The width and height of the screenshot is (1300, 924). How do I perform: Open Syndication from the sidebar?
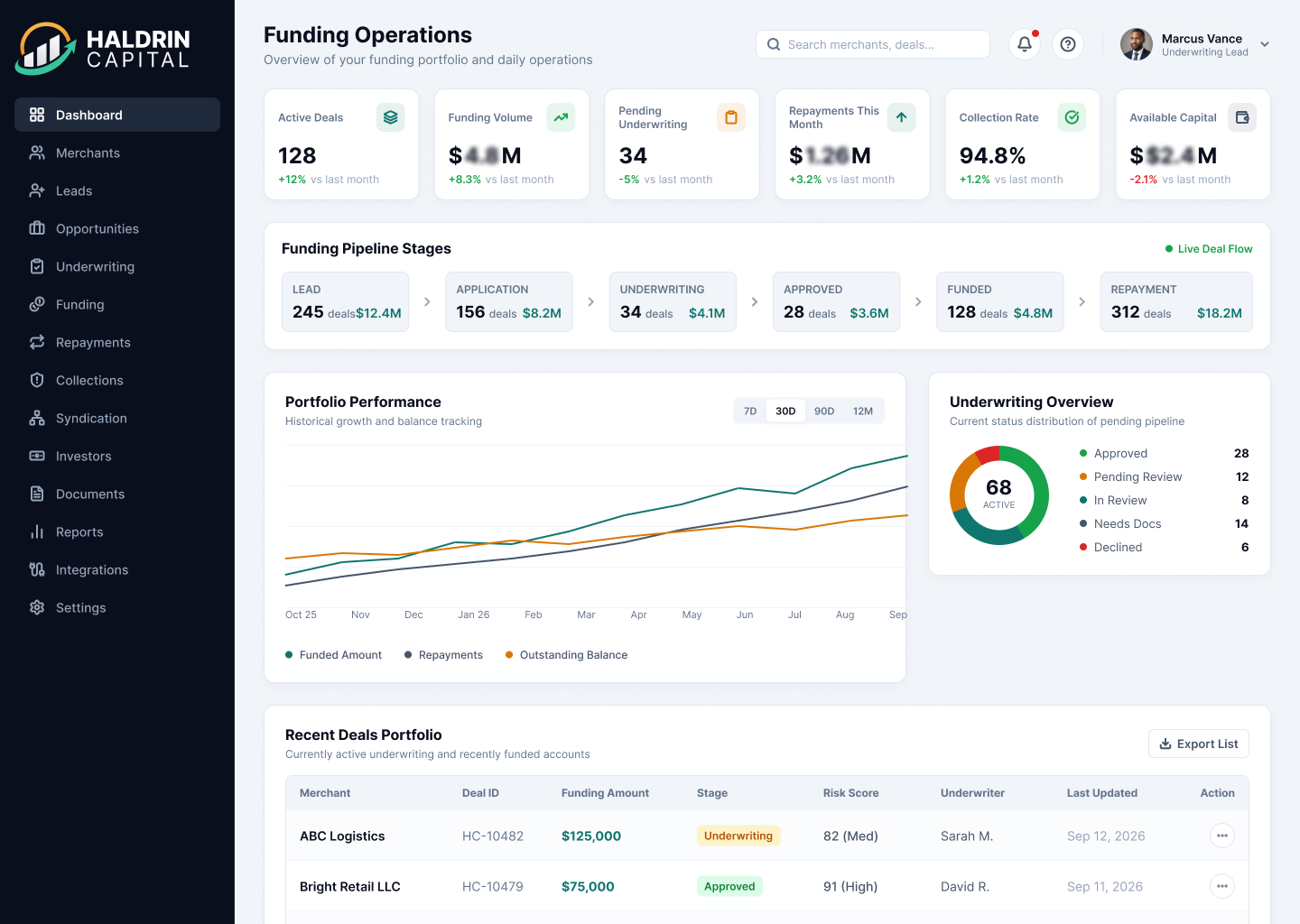117,418
